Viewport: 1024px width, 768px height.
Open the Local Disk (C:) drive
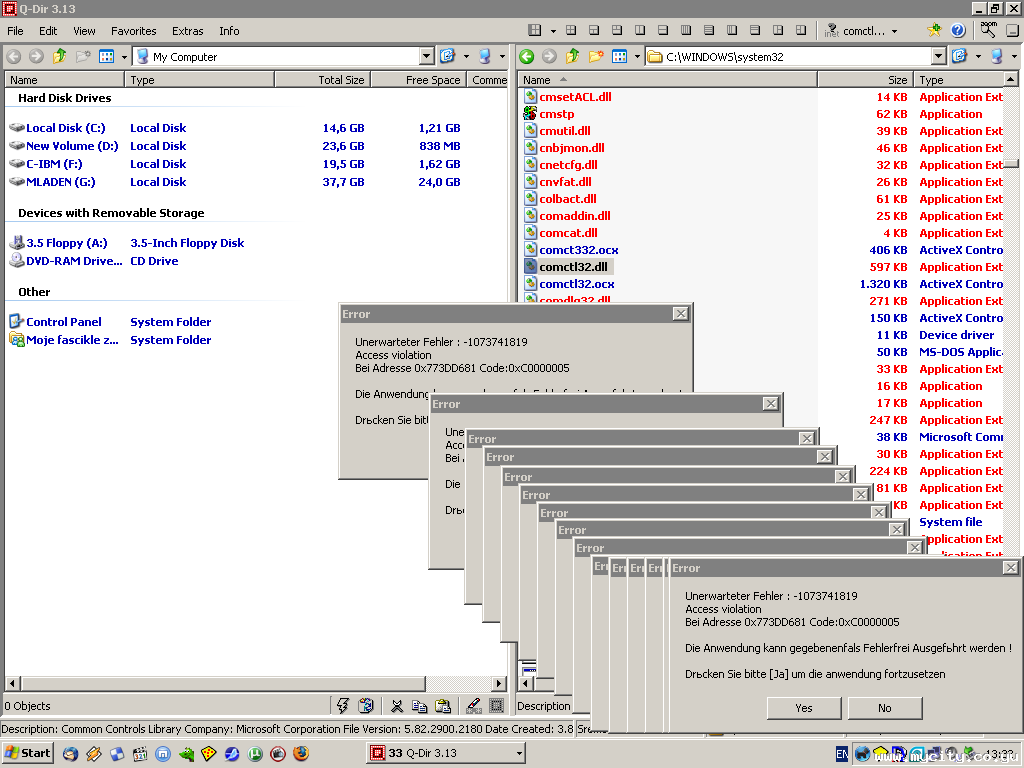[65, 128]
